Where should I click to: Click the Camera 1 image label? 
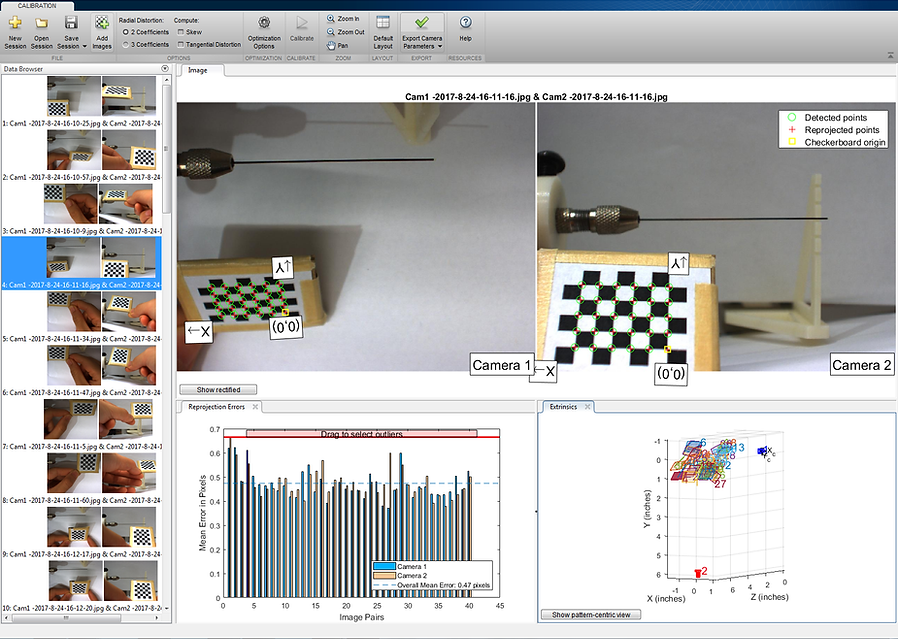502,365
